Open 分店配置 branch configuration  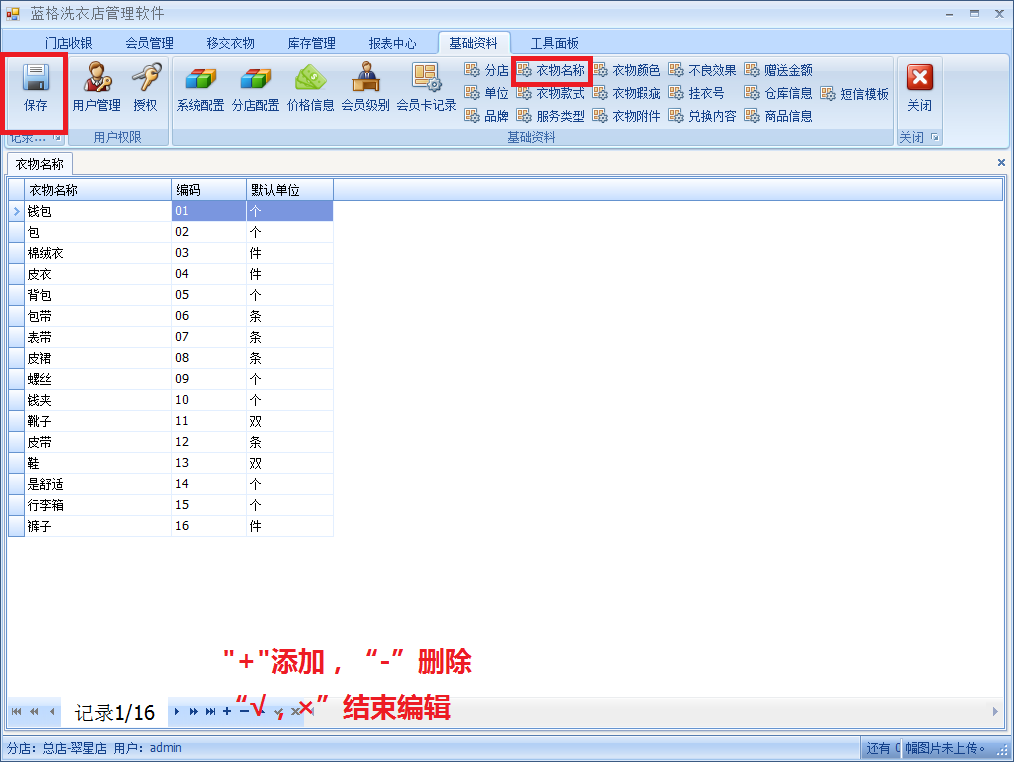255,86
